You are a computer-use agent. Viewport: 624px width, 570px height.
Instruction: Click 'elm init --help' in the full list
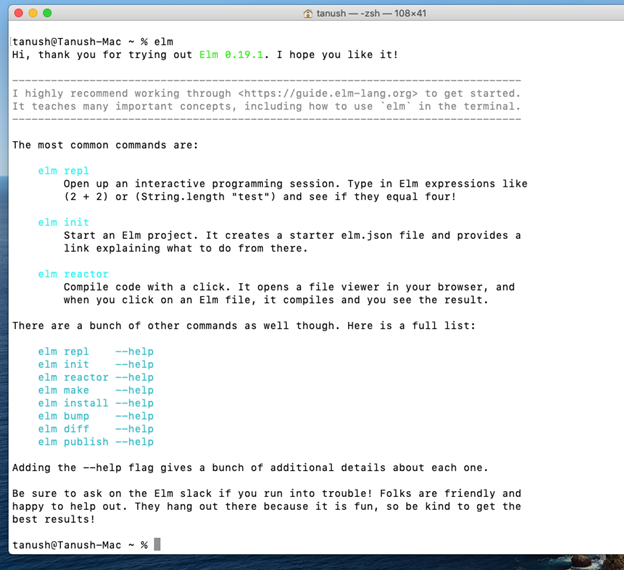pos(96,364)
